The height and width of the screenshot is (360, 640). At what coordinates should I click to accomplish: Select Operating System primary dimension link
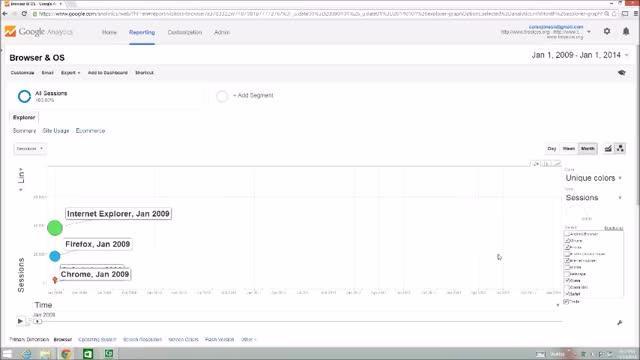[97, 340]
